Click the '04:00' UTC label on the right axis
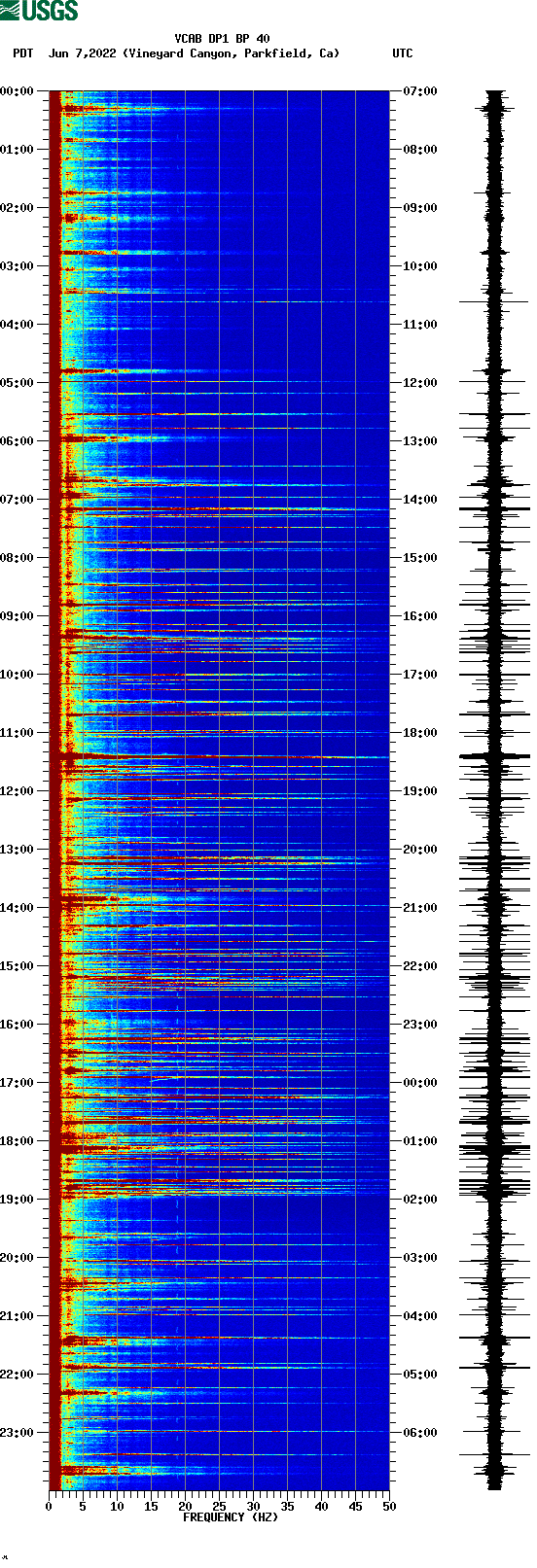 pyautogui.click(x=420, y=1316)
